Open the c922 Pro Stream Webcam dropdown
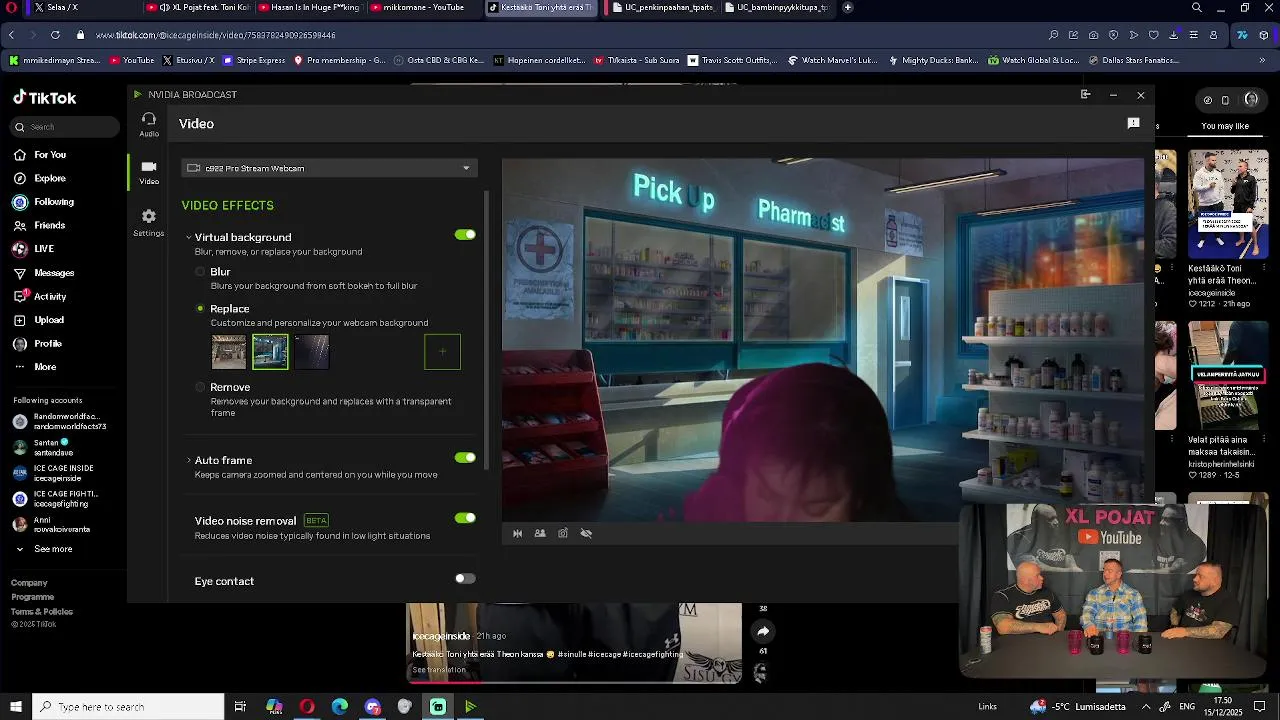 (329, 168)
